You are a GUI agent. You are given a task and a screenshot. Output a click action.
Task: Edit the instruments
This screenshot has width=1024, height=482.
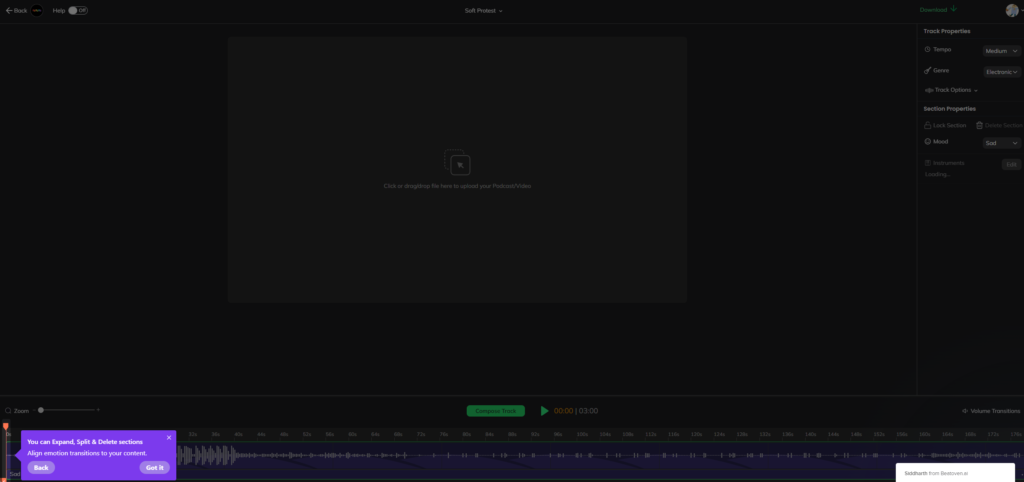tap(1011, 165)
